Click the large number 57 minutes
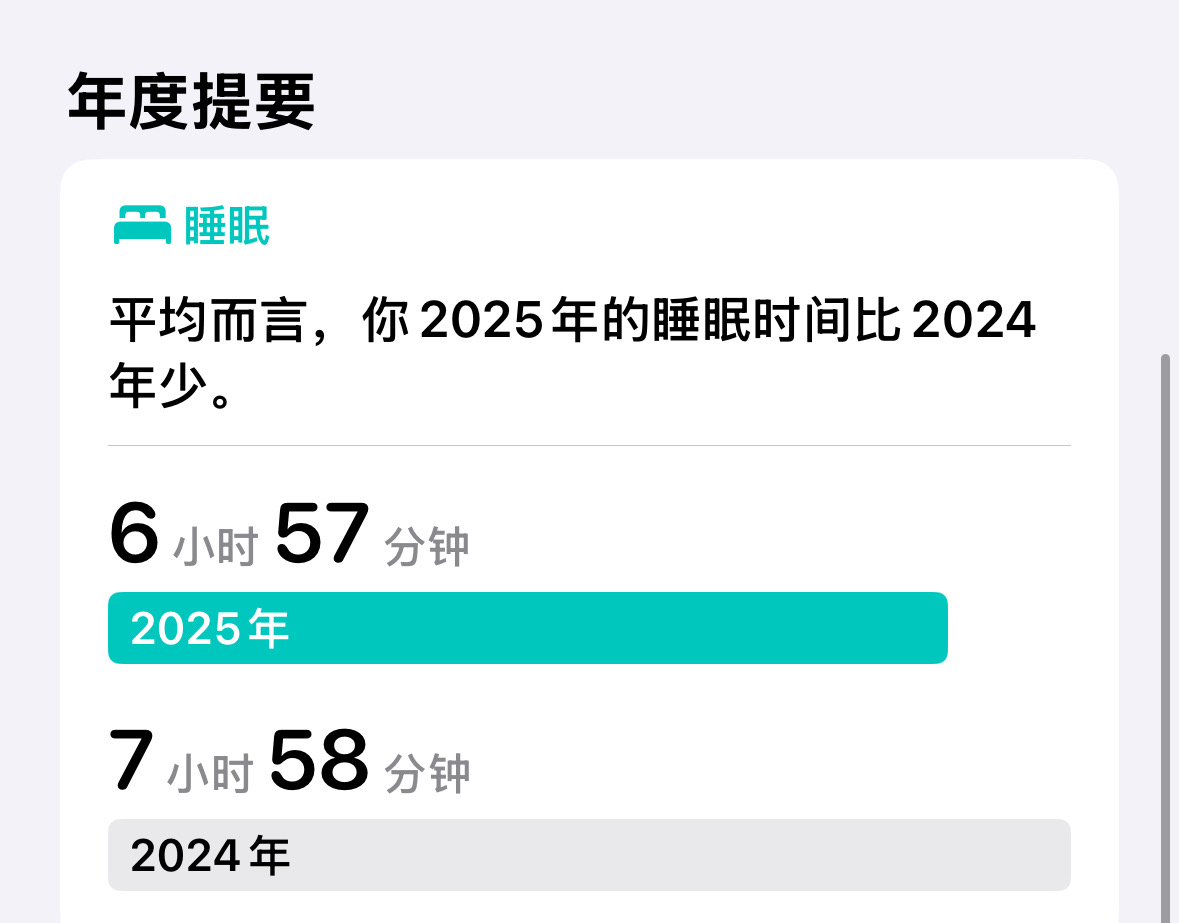The width and height of the screenshot is (1179, 923). (322, 533)
